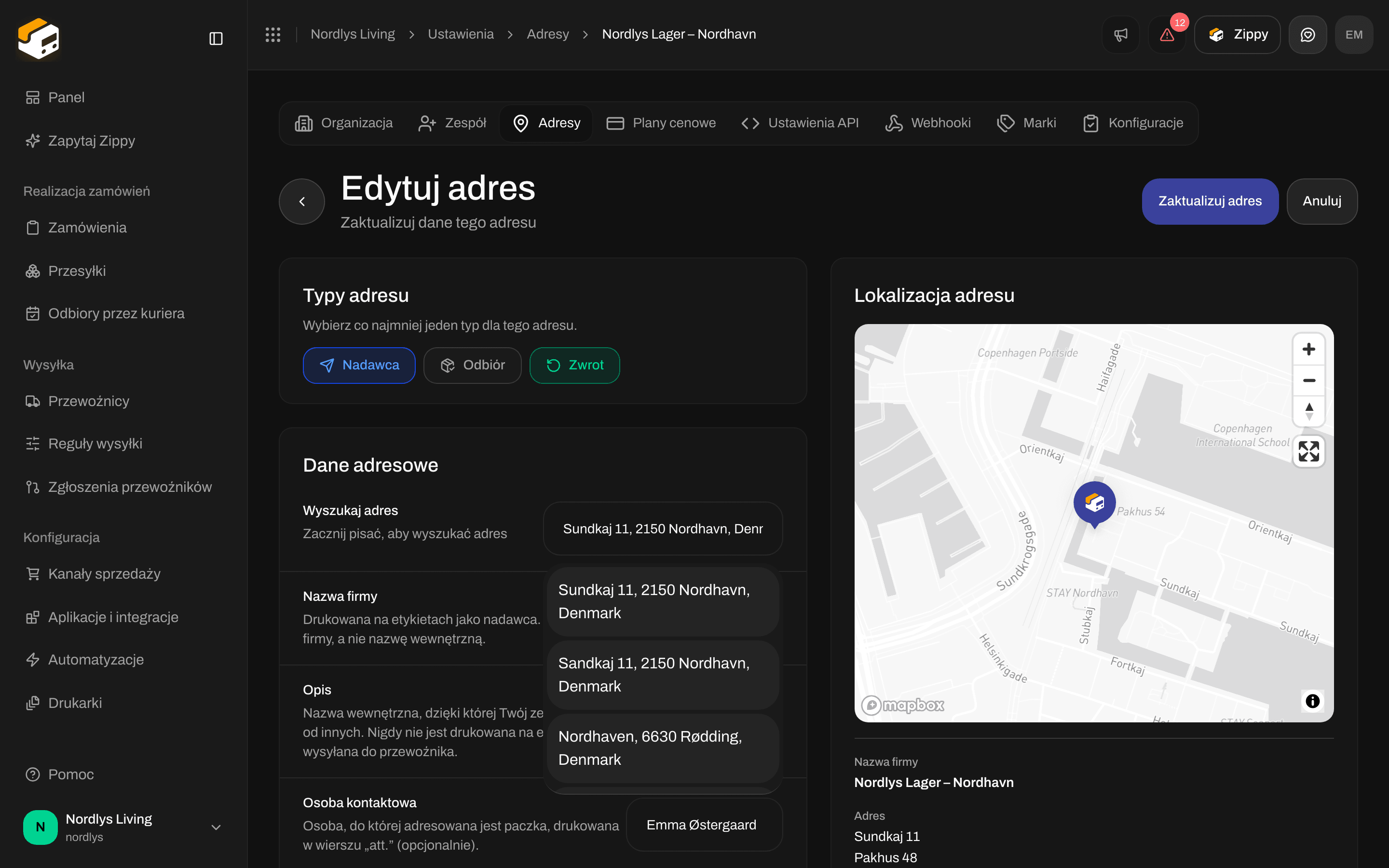1389x868 pixels.
Task: Pick suggestion Nordhaven, 6630 Rødding
Action: point(663,748)
